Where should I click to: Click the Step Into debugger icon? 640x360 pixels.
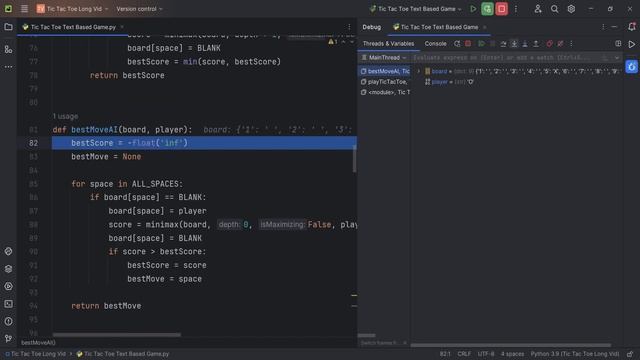click(x=514, y=44)
